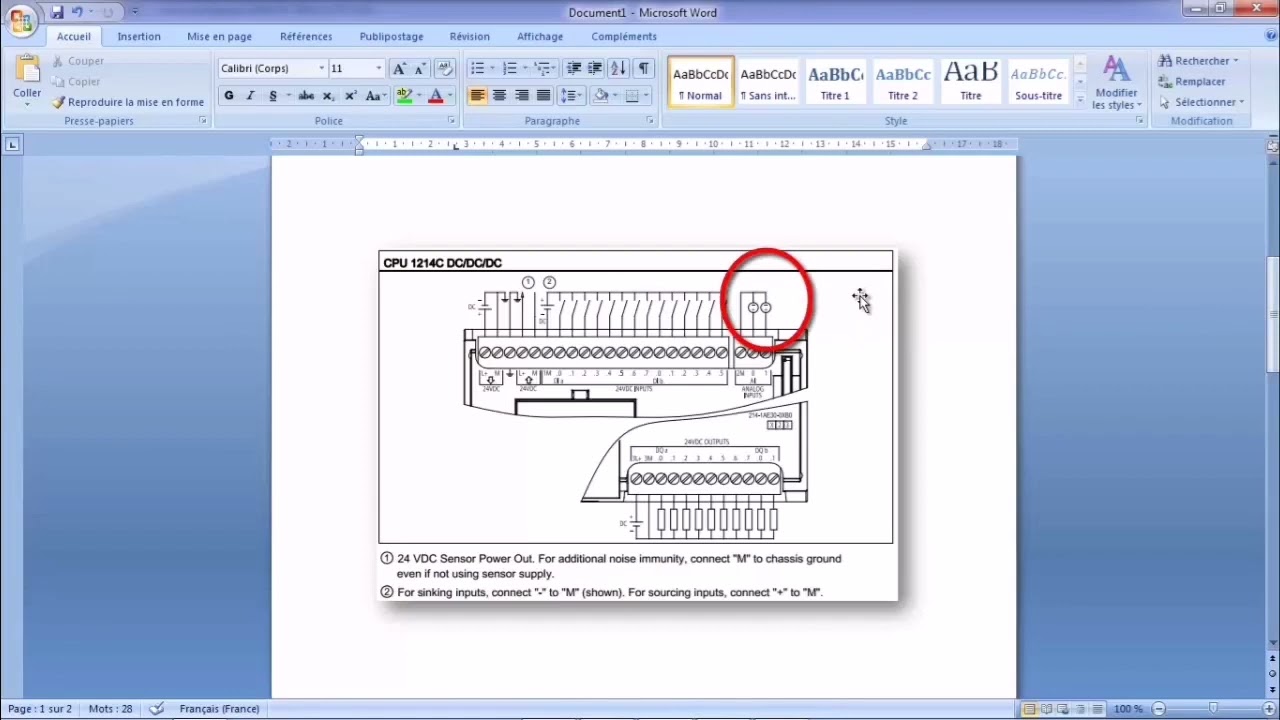Toggle italic (I) formatting
Screen dimensions: 1280x720
(250, 95)
